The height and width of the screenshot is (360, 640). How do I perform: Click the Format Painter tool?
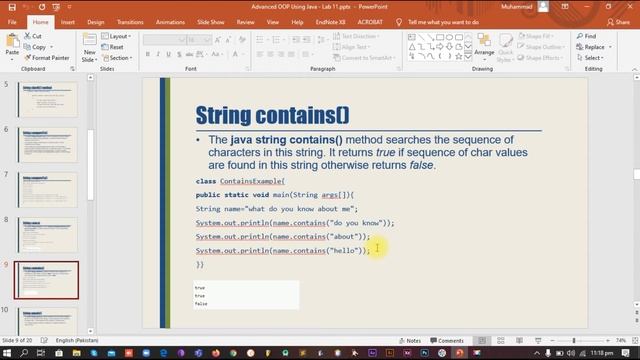pyautogui.click(x=47, y=58)
